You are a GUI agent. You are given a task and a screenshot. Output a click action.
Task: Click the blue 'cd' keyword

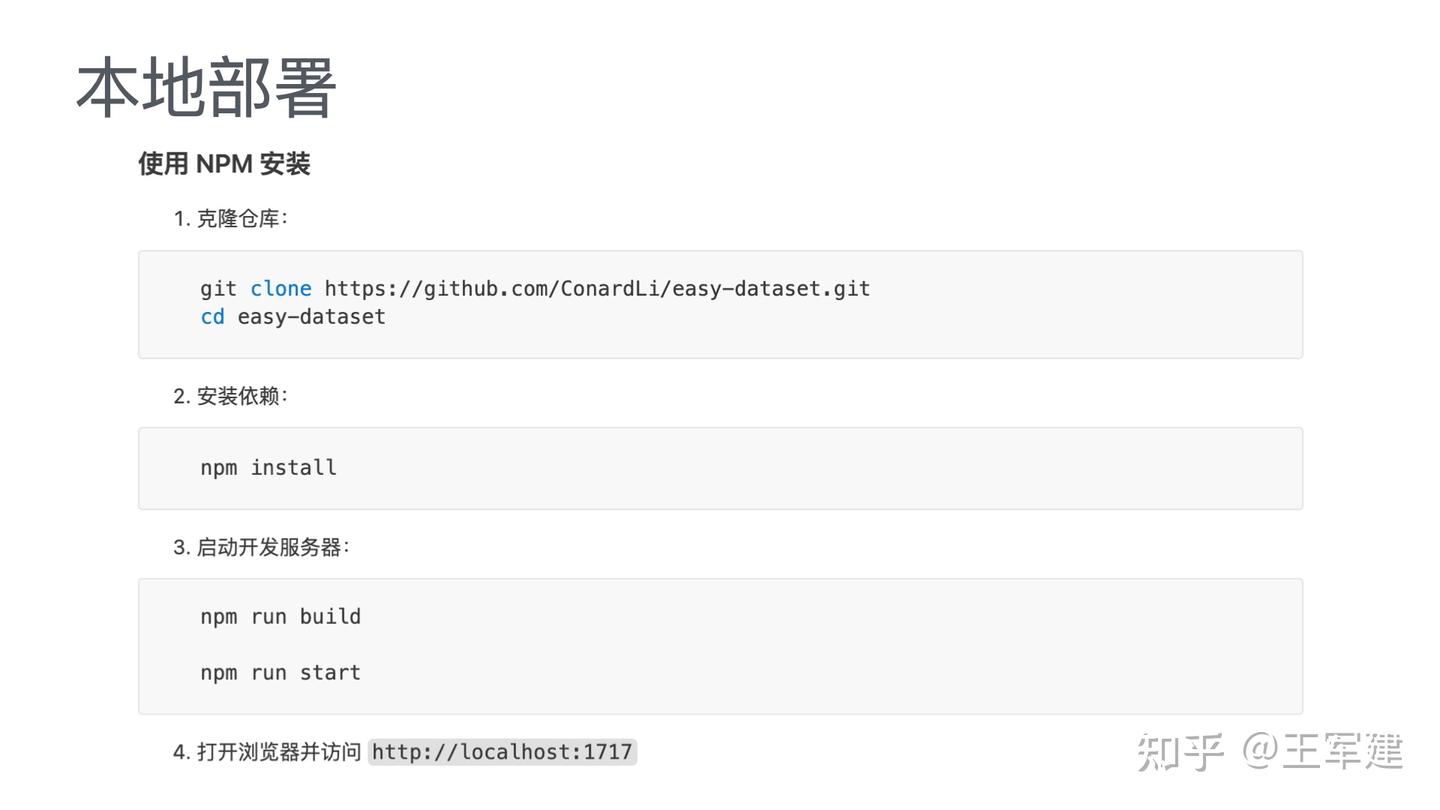tap(212, 317)
